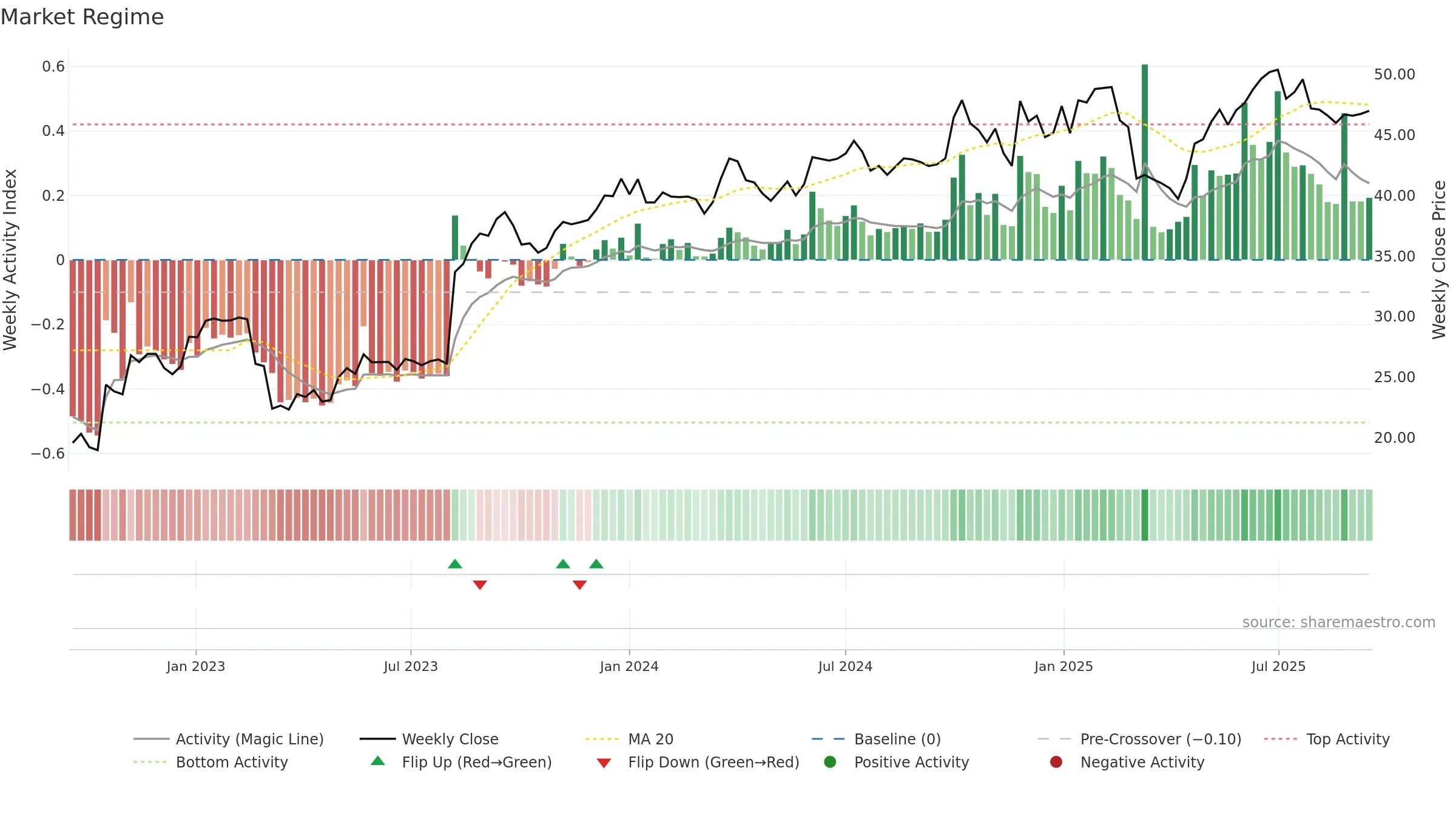Screen dimensions: 1456x819
Task: Click the Jan 2023 axis label
Action: (196, 666)
